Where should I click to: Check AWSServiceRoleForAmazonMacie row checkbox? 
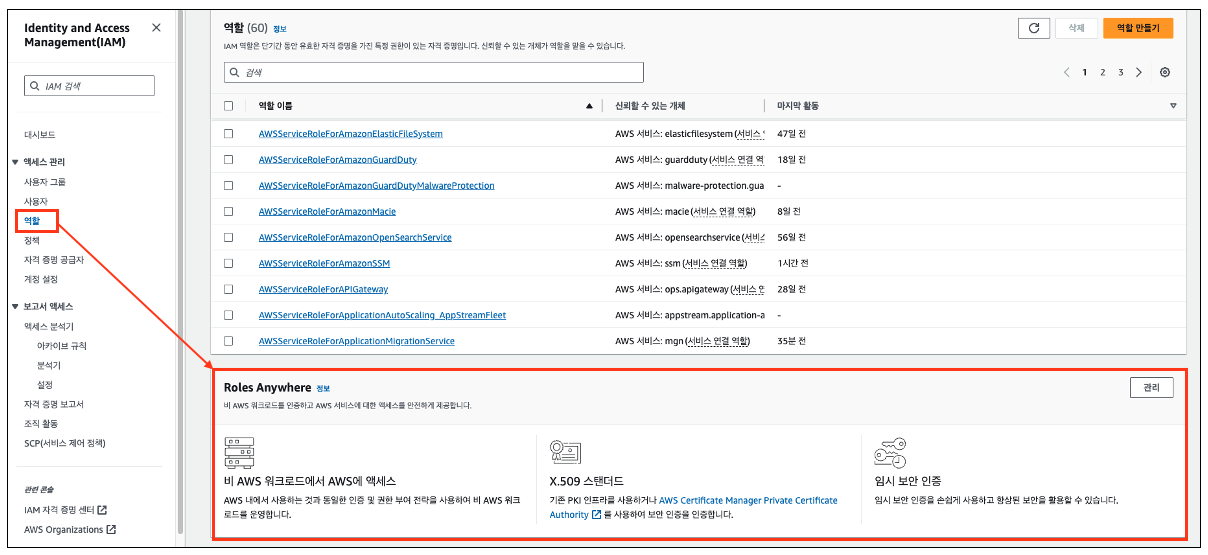[229, 211]
